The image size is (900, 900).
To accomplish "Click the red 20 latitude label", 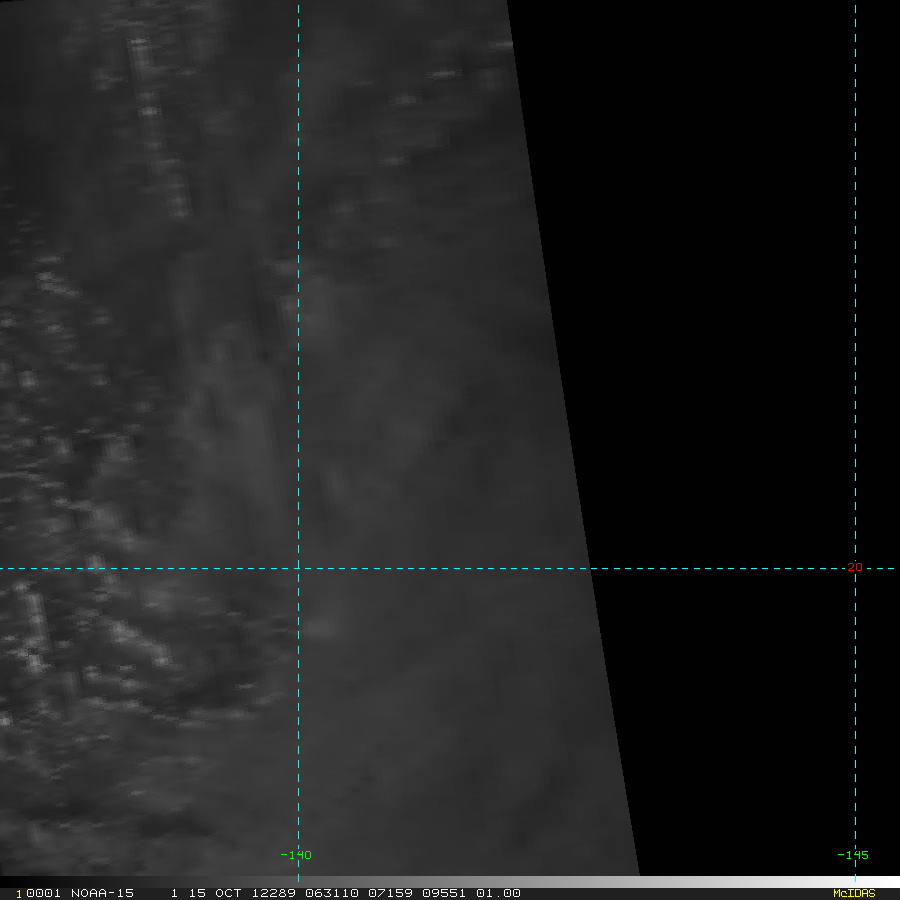I will point(855,567).
